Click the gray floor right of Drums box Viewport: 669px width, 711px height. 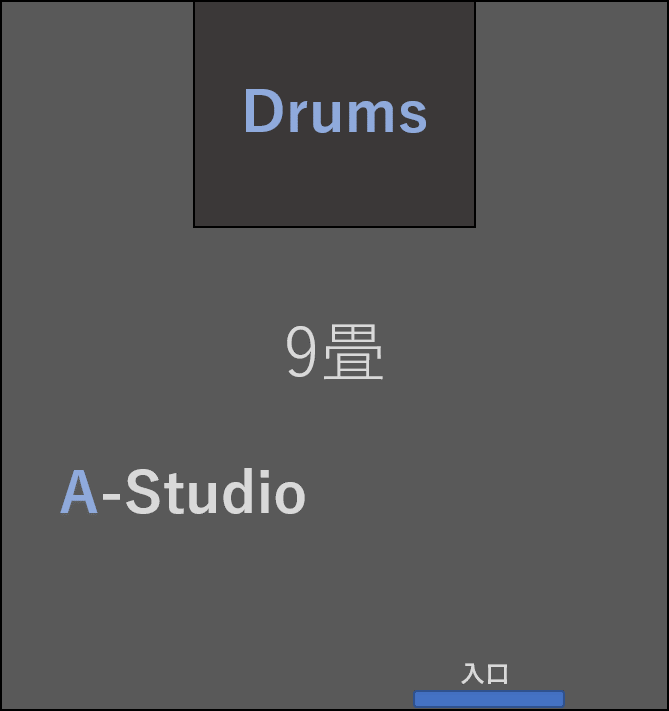(571, 113)
